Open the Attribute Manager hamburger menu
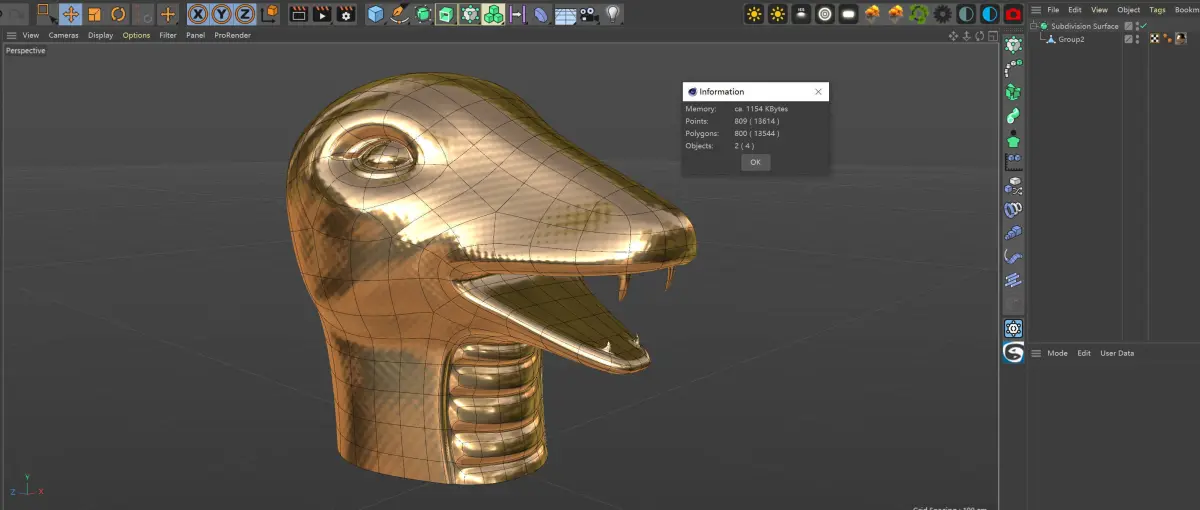The width and height of the screenshot is (1200, 510). pyautogui.click(x=1036, y=353)
